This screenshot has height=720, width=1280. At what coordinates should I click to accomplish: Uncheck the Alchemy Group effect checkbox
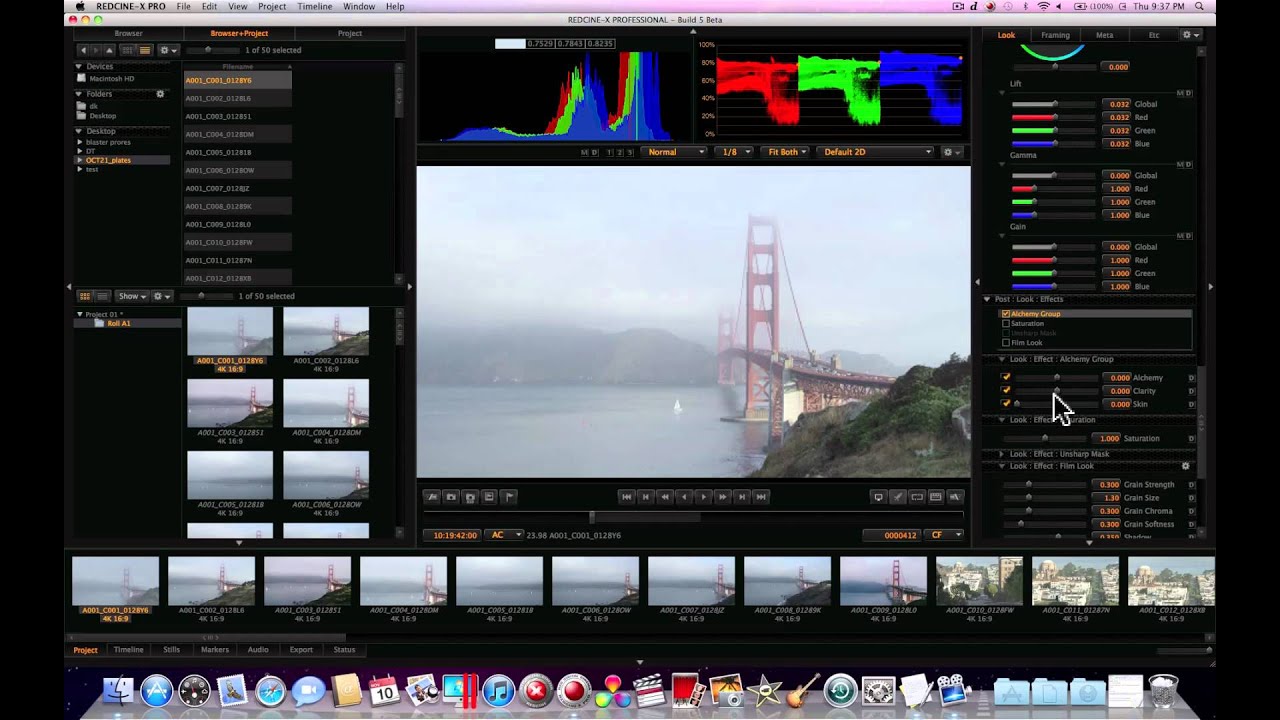1006,314
